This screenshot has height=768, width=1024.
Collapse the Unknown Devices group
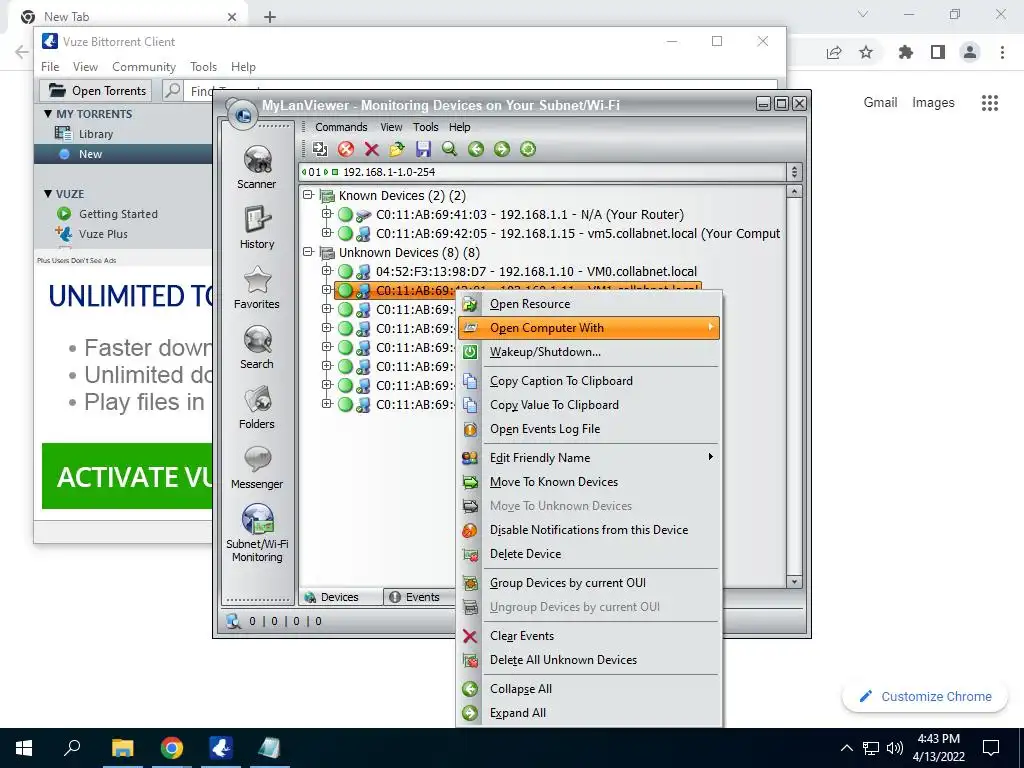pos(308,252)
